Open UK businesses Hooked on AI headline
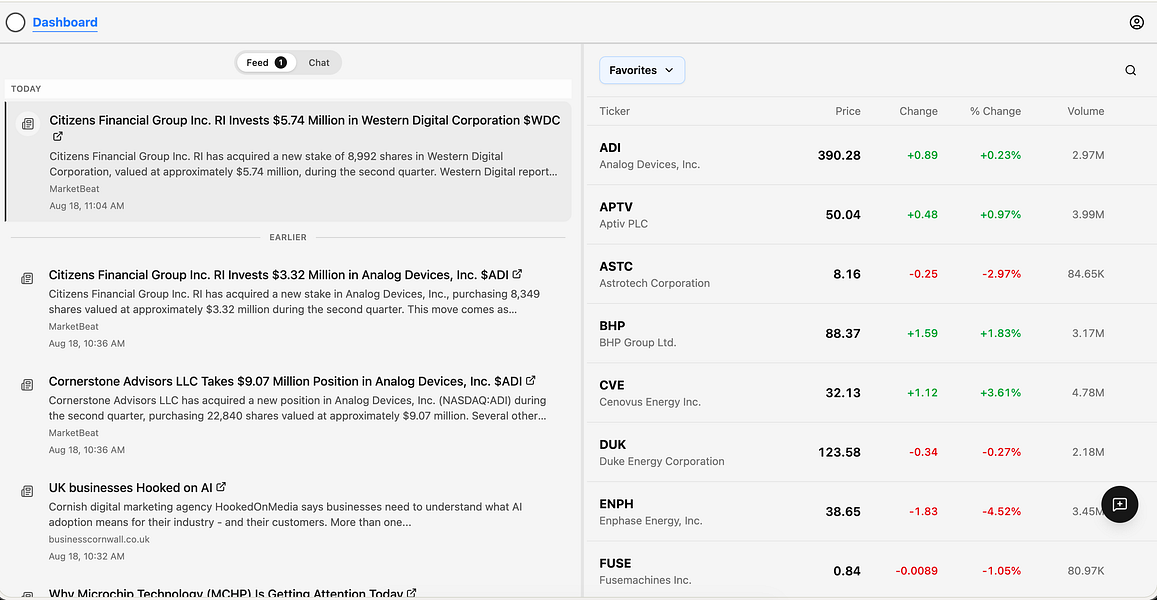Image resolution: width=1157 pixels, height=600 pixels. 131,488
